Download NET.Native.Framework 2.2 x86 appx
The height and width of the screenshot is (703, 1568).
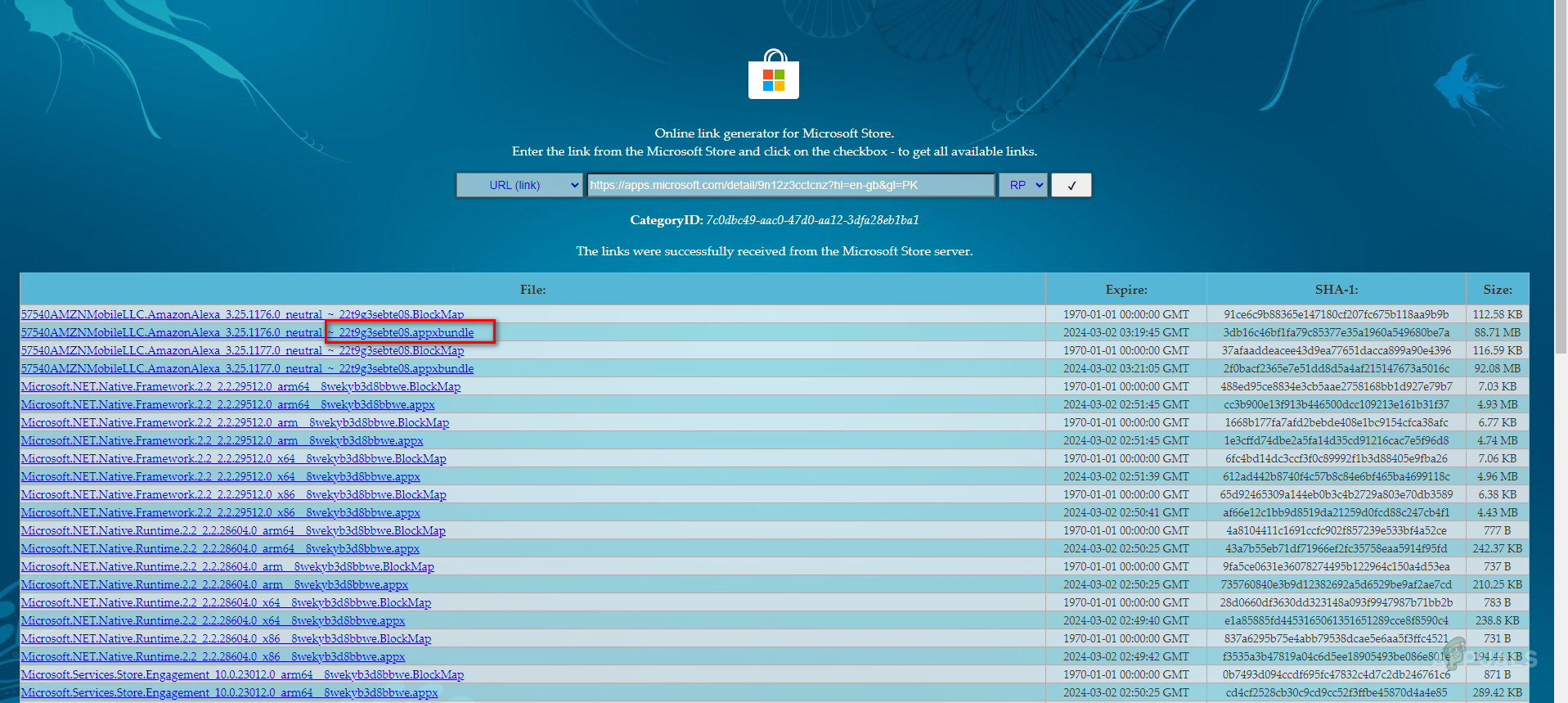pyautogui.click(x=220, y=512)
